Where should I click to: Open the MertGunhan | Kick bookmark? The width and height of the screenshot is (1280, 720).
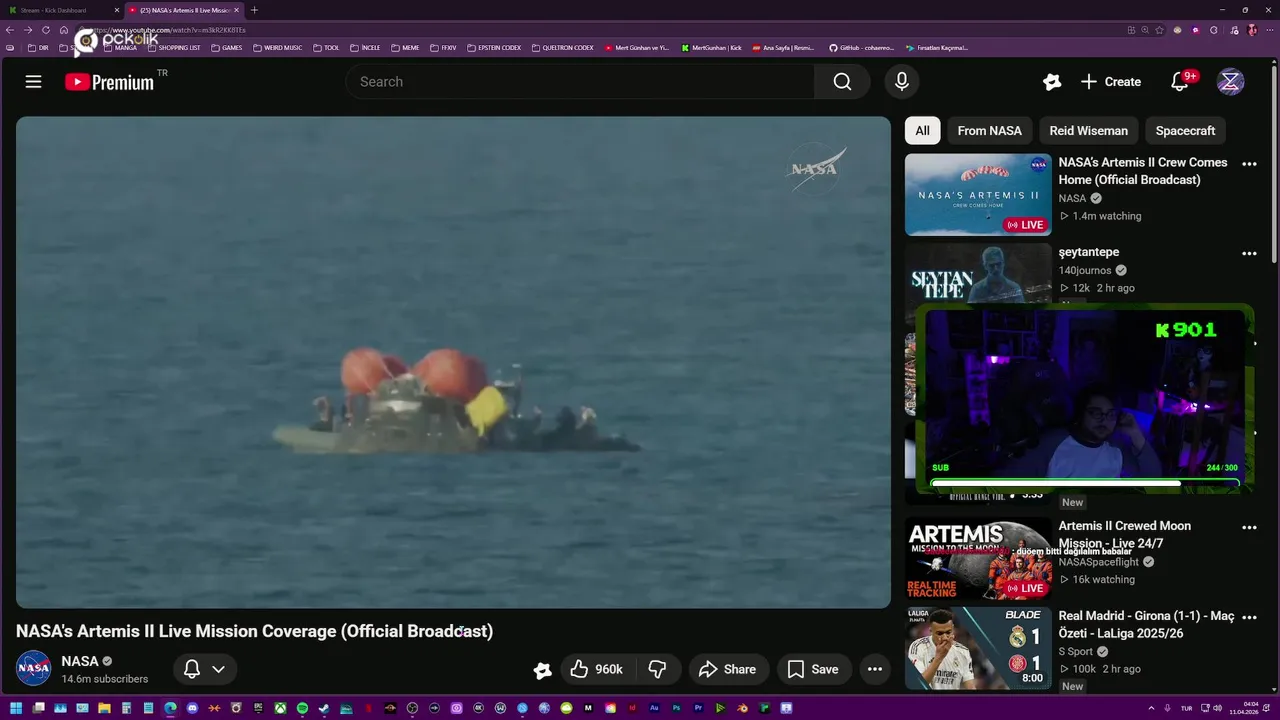(712, 47)
